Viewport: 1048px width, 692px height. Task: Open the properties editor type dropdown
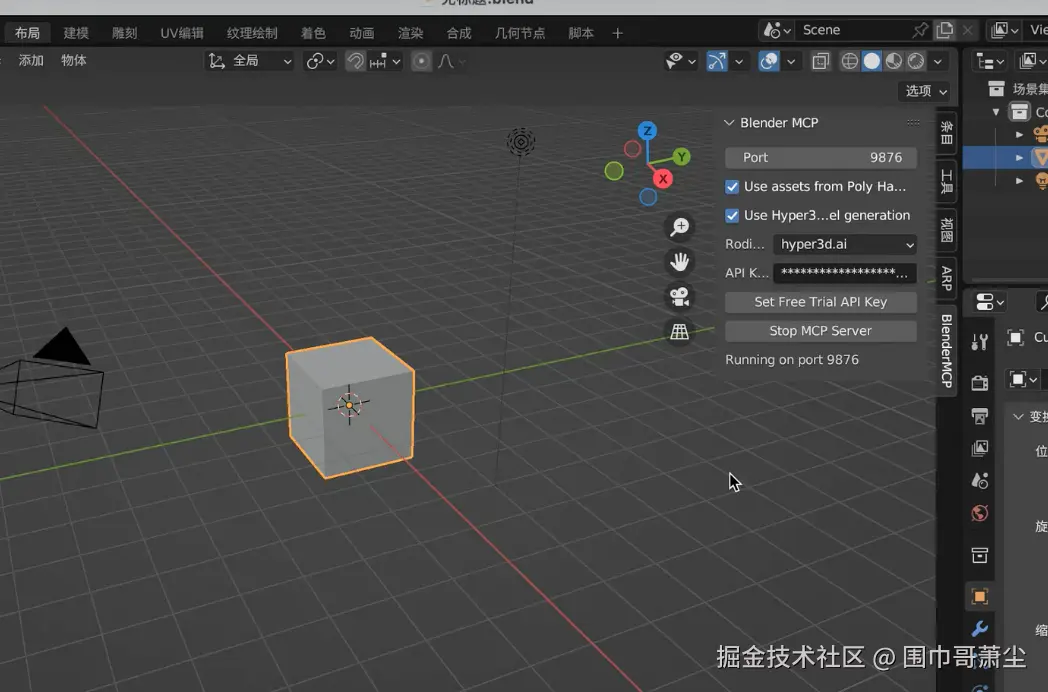(989, 302)
